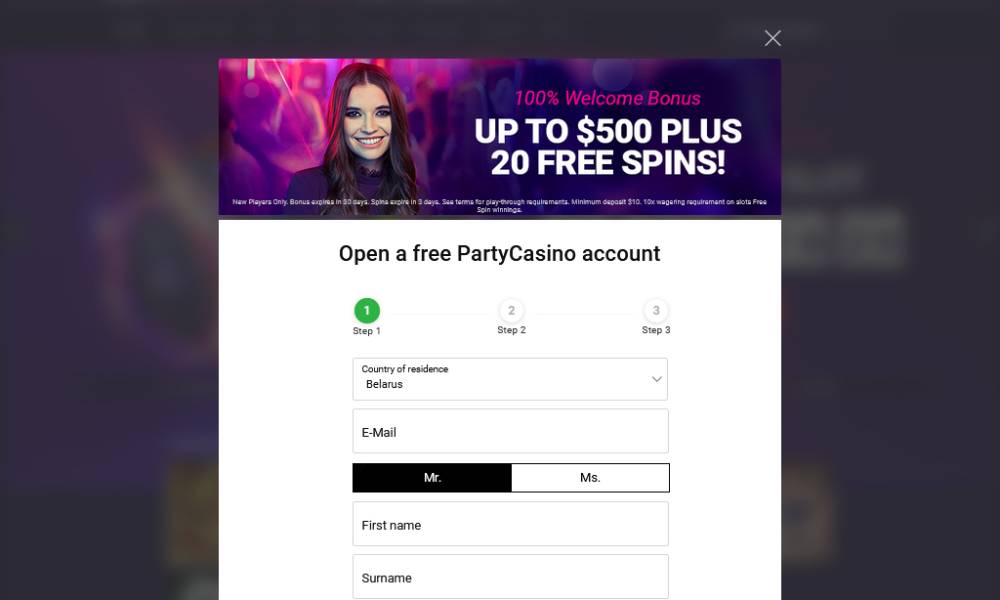The width and height of the screenshot is (1000, 600).
Task: Click the Step 3 label text
Action: pos(656,330)
